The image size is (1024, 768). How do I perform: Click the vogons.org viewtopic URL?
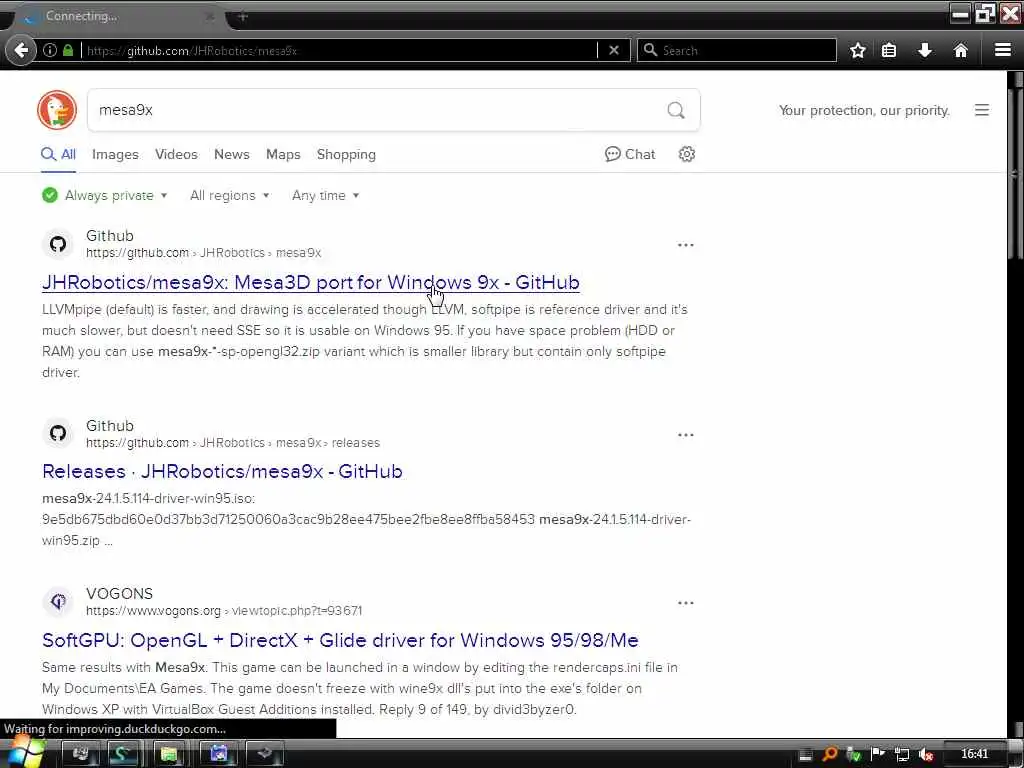224,611
